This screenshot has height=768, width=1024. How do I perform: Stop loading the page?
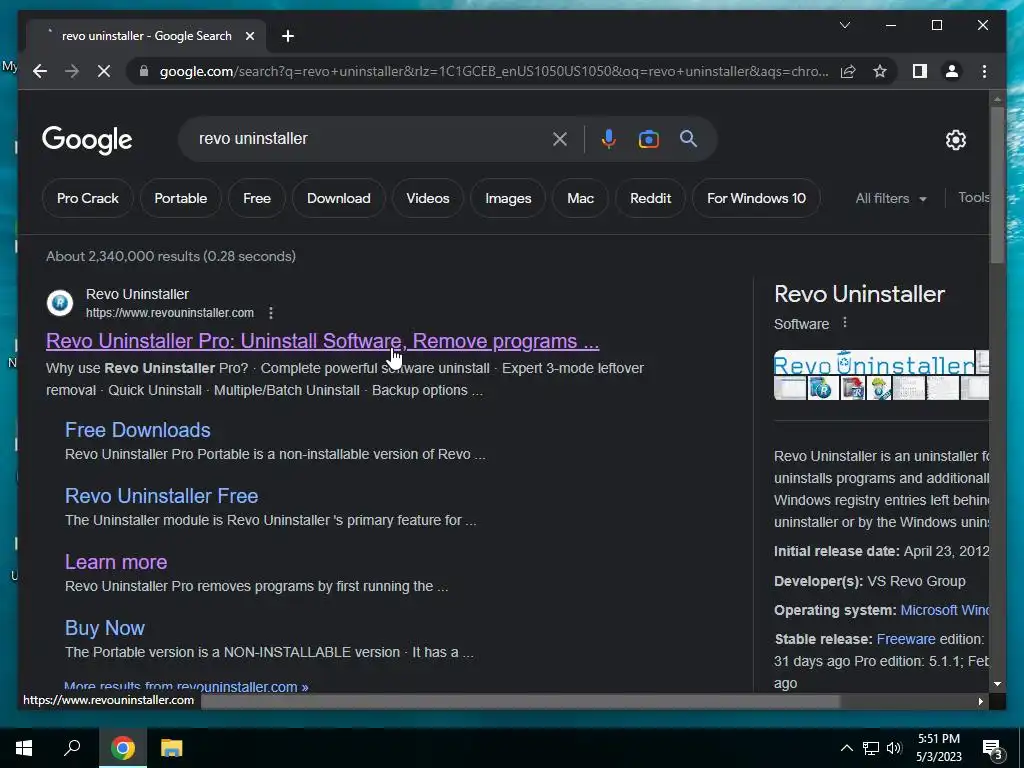[x=104, y=71]
